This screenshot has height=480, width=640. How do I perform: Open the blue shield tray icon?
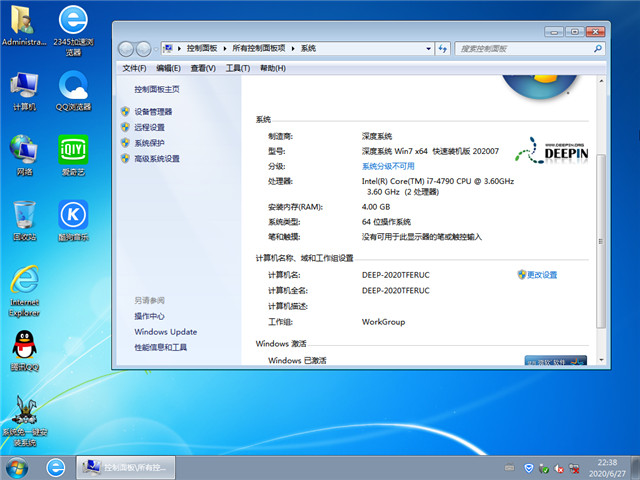[529, 468]
